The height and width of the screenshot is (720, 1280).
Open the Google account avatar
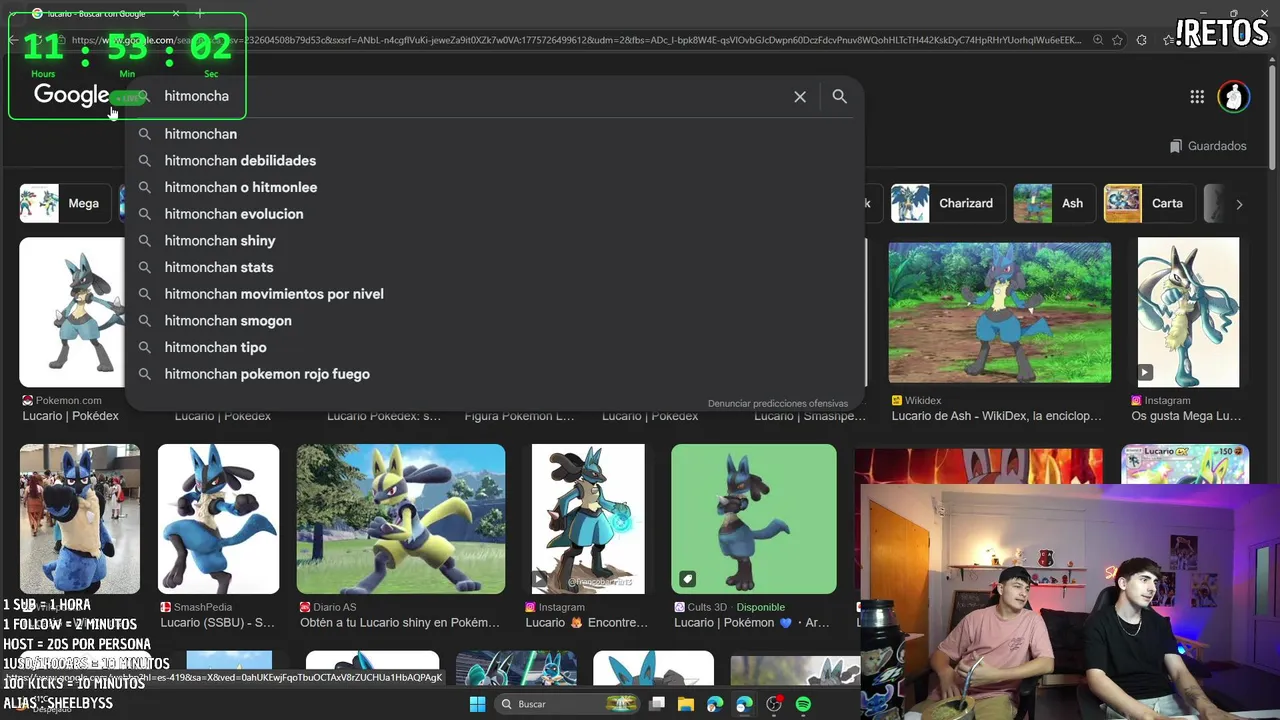(1234, 96)
